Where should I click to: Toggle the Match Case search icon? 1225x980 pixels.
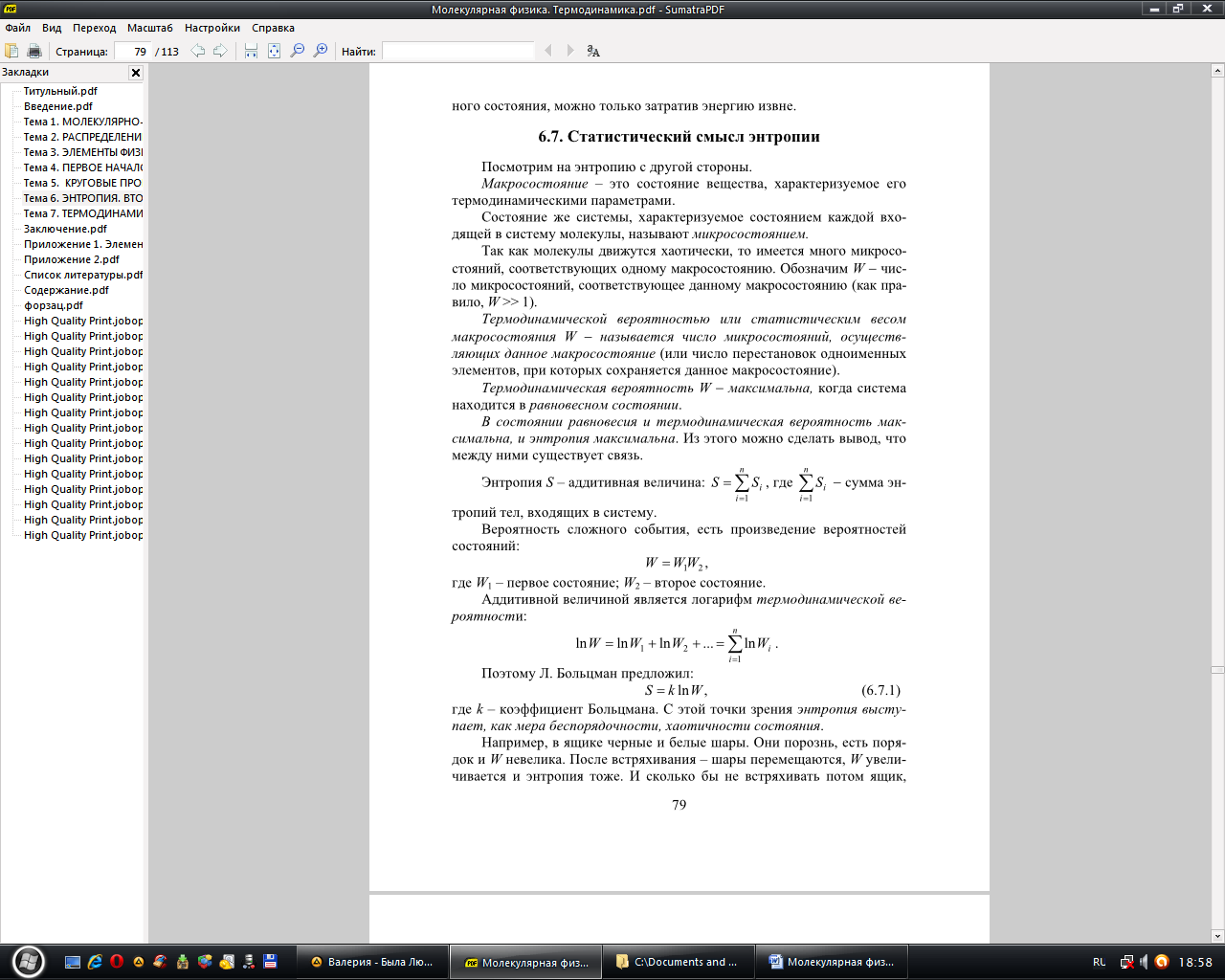593,51
